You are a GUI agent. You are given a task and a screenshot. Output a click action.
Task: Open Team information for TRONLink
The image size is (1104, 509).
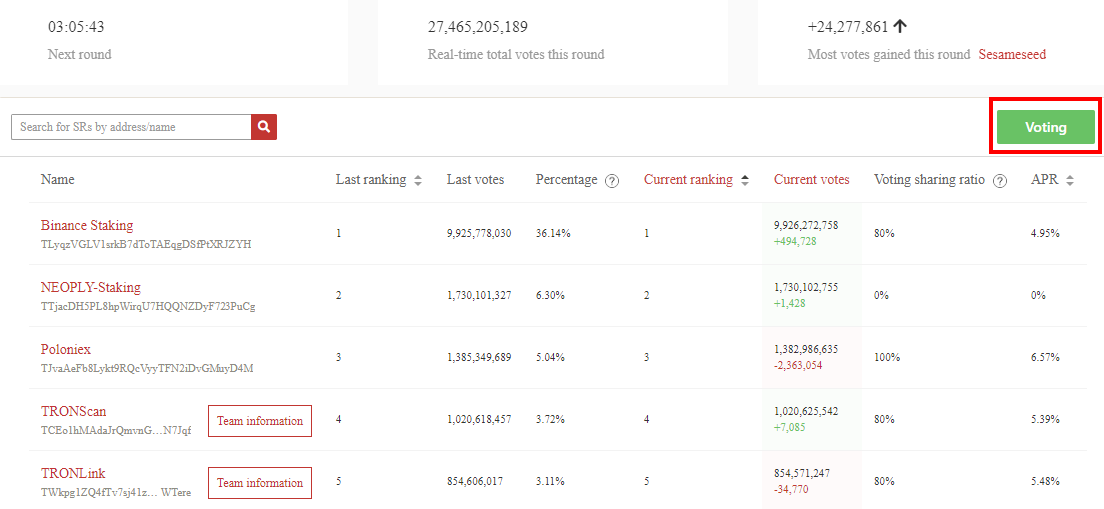260,483
